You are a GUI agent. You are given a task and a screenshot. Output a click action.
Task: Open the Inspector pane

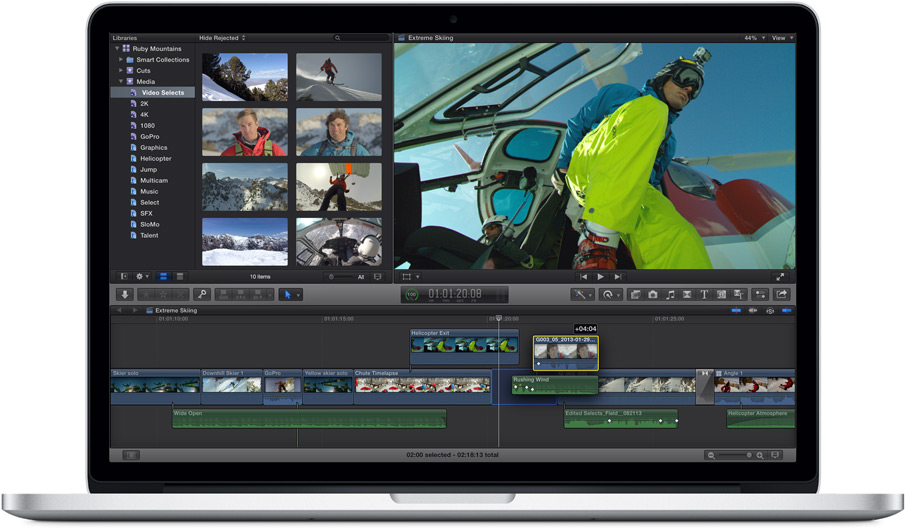[x=761, y=294]
